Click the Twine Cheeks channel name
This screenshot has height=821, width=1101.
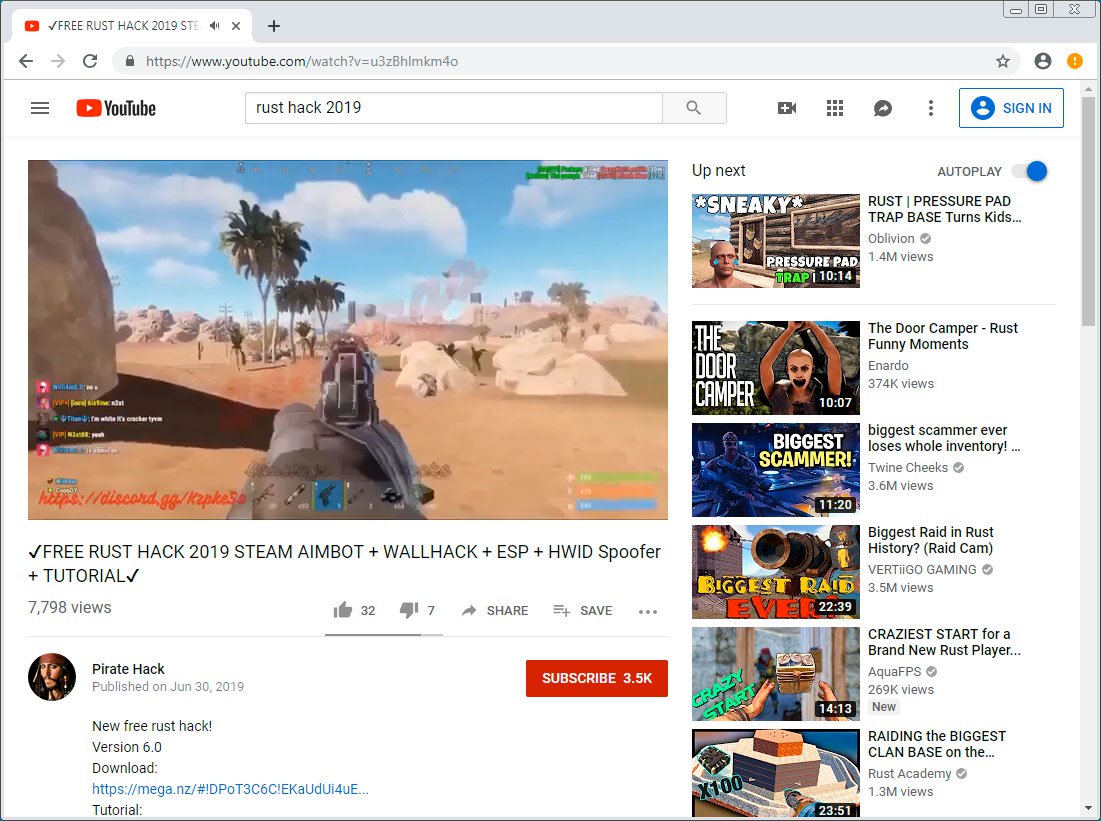click(x=908, y=468)
